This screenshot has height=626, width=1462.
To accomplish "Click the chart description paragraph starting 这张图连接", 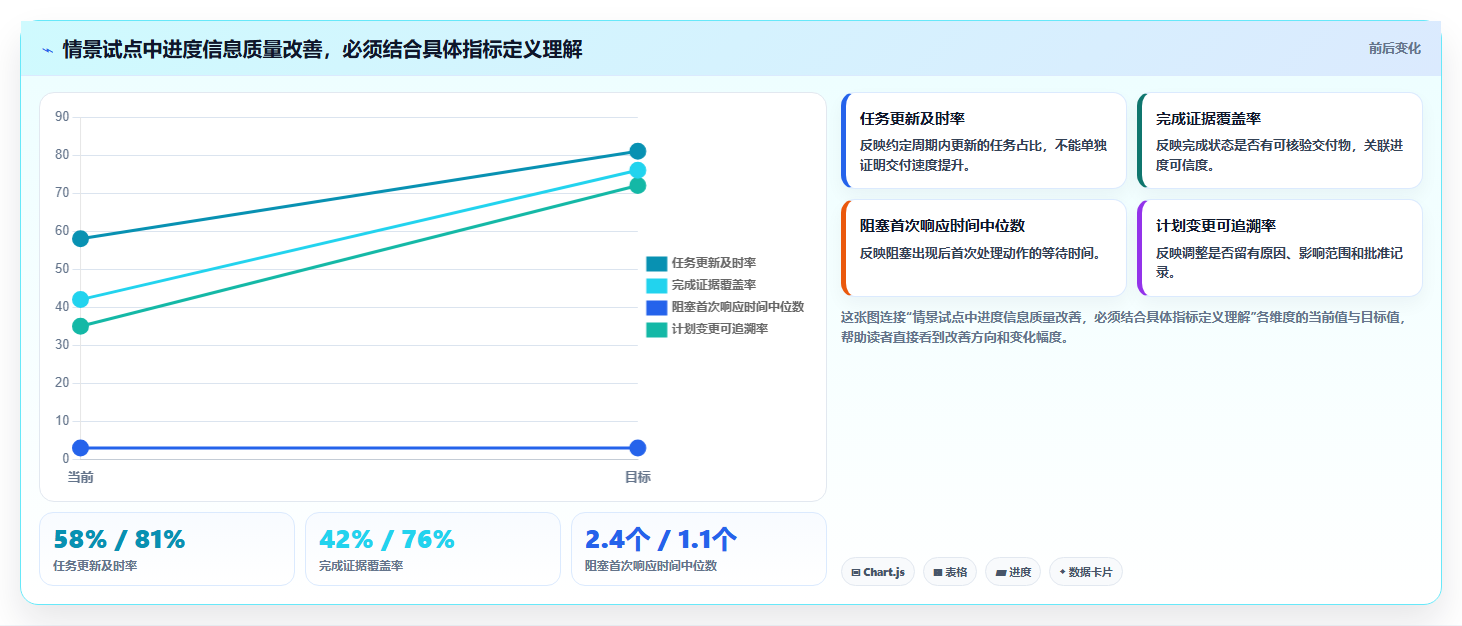I will click(1126, 327).
